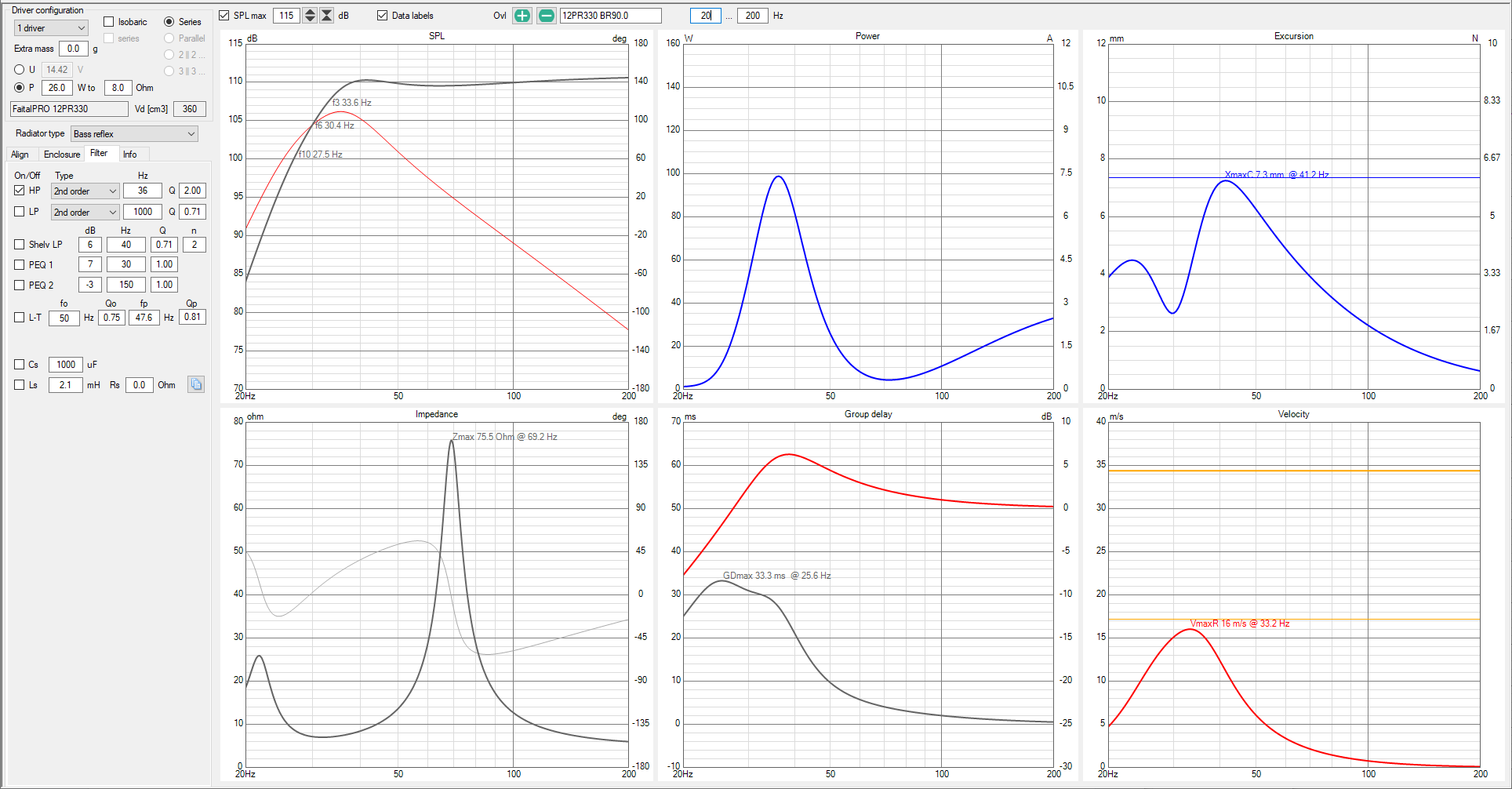Click the PEQ 1 frequency field showing 30
Image resolution: width=1512 pixels, height=789 pixels.
click(x=126, y=264)
